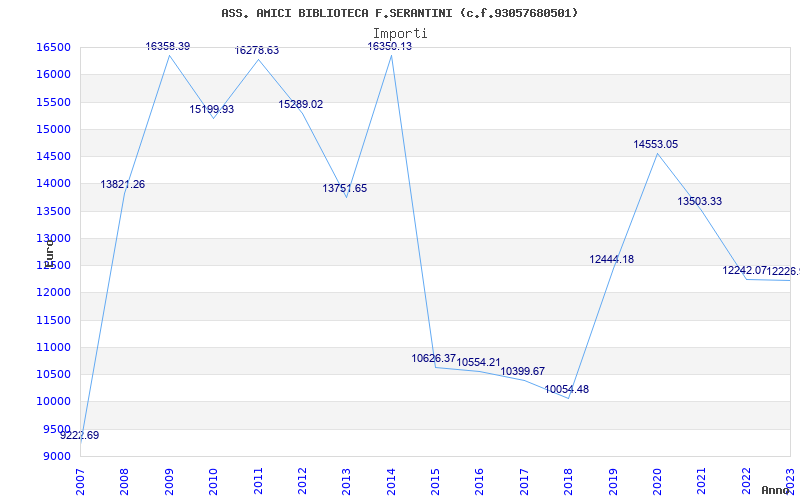The width and height of the screenshot is (800, 500).
Task: Select data label 15199.93
Action: click(212, 109)
